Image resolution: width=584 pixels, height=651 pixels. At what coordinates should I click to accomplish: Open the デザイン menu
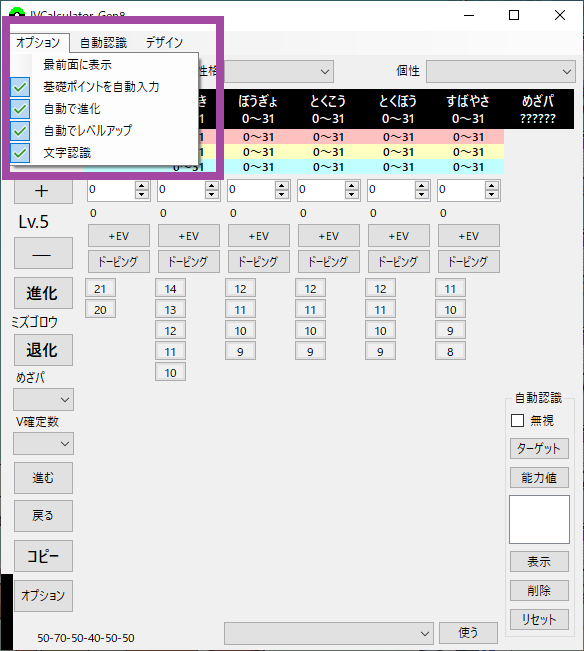[x=164, y=42]
